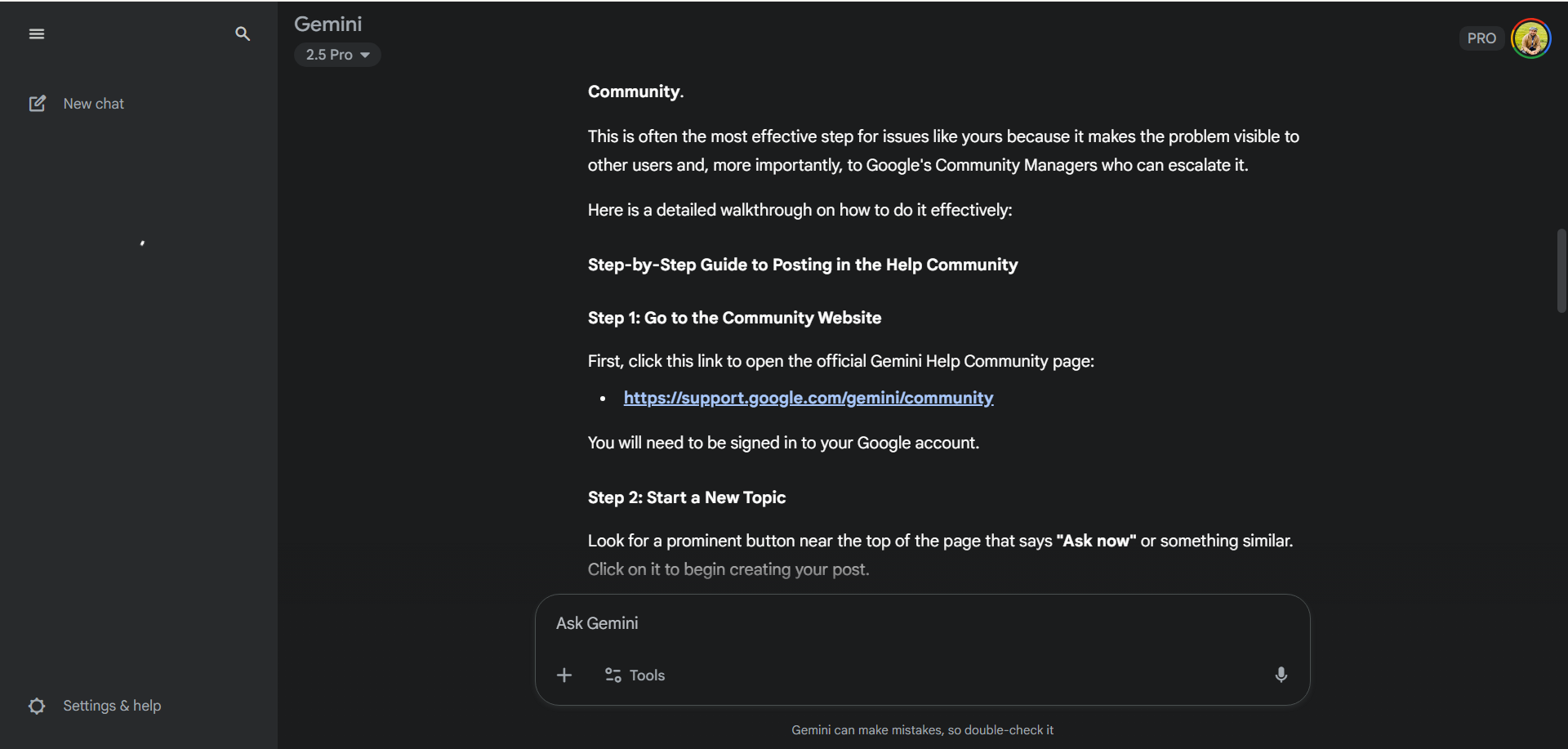1568x749 pixels.
Task: Focus the Ask Gemini input field
Action: coord(898,623)
